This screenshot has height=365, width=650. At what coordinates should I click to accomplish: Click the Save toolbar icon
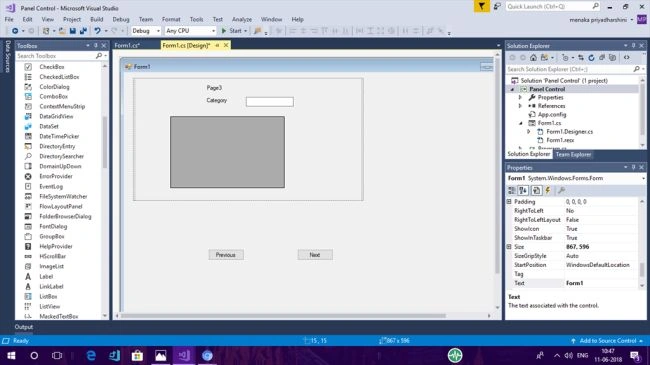point(73,31)
